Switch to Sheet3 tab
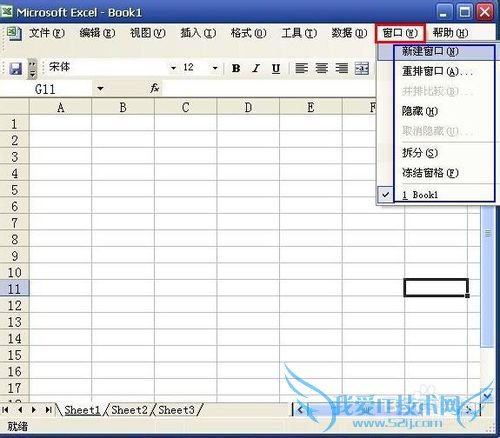 pos(176,410)
